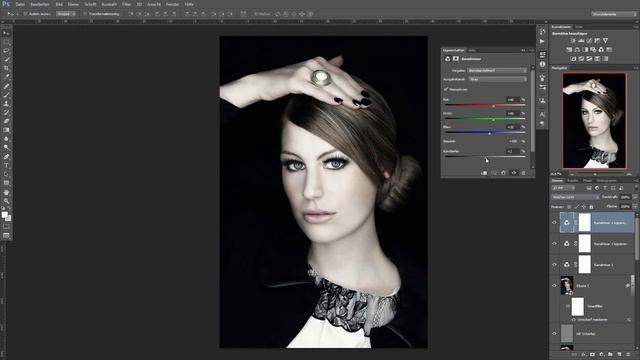
Task: Click reset adjustment icon in Eigenschaften panel
Action: 503,173
